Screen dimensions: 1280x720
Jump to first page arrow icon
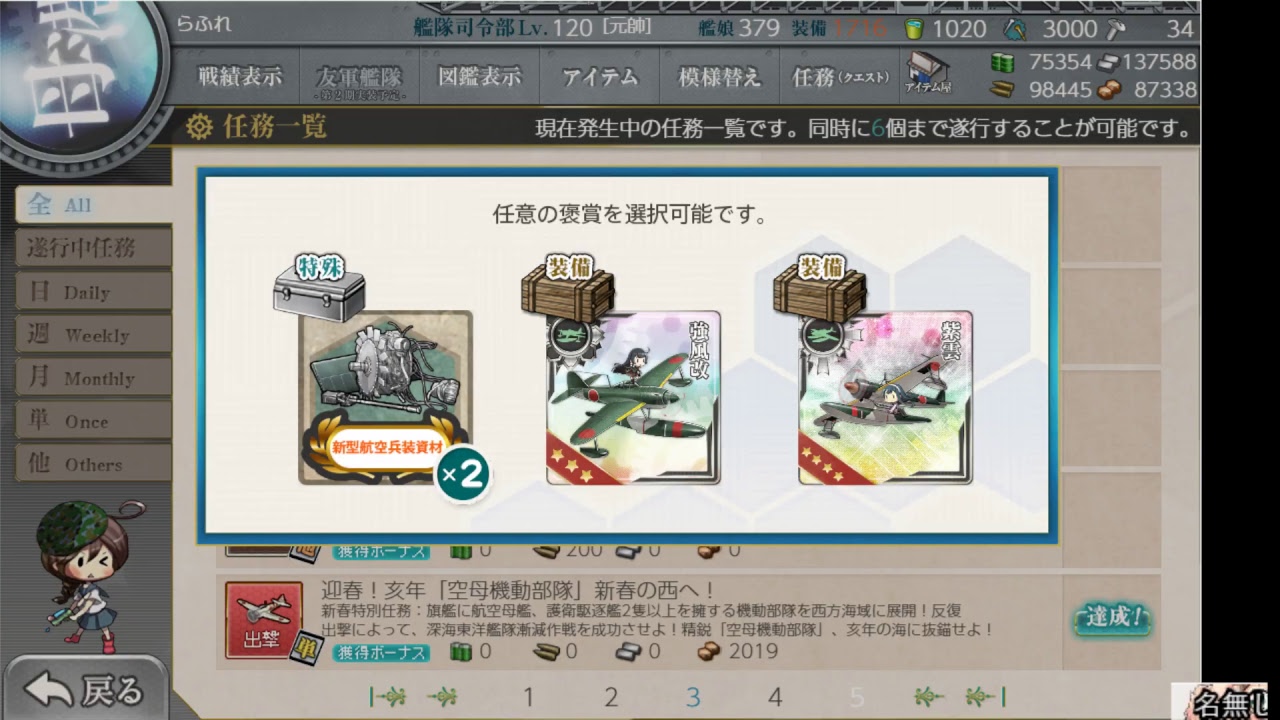(388, 696)
